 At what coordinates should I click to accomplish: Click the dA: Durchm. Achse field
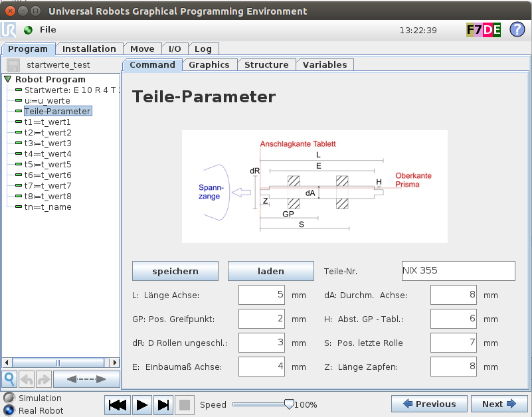[x=453, y=295]
